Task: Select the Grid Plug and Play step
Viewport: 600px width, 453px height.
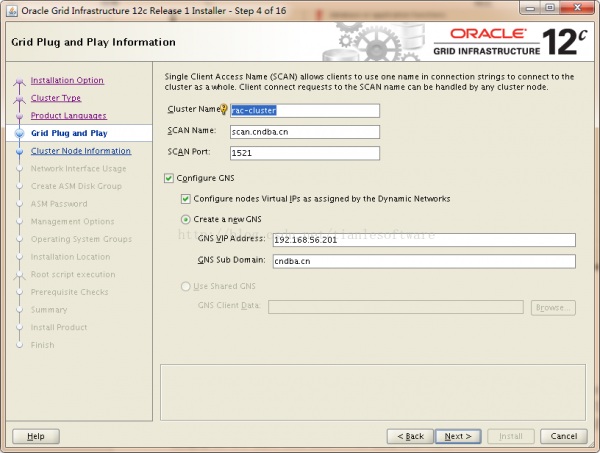Action: point(69,133)
